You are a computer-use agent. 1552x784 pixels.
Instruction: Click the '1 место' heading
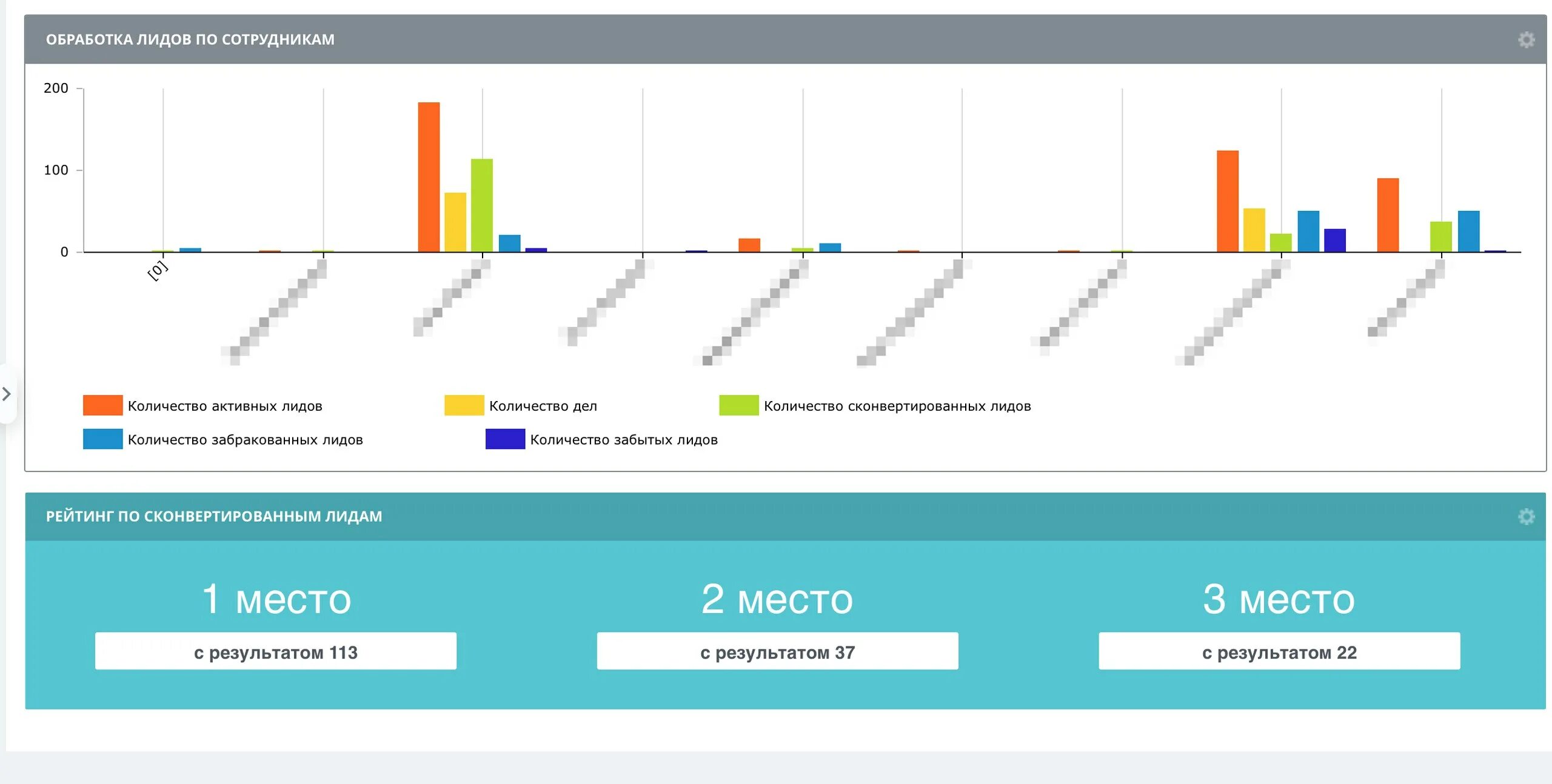[x=276, y=599]
